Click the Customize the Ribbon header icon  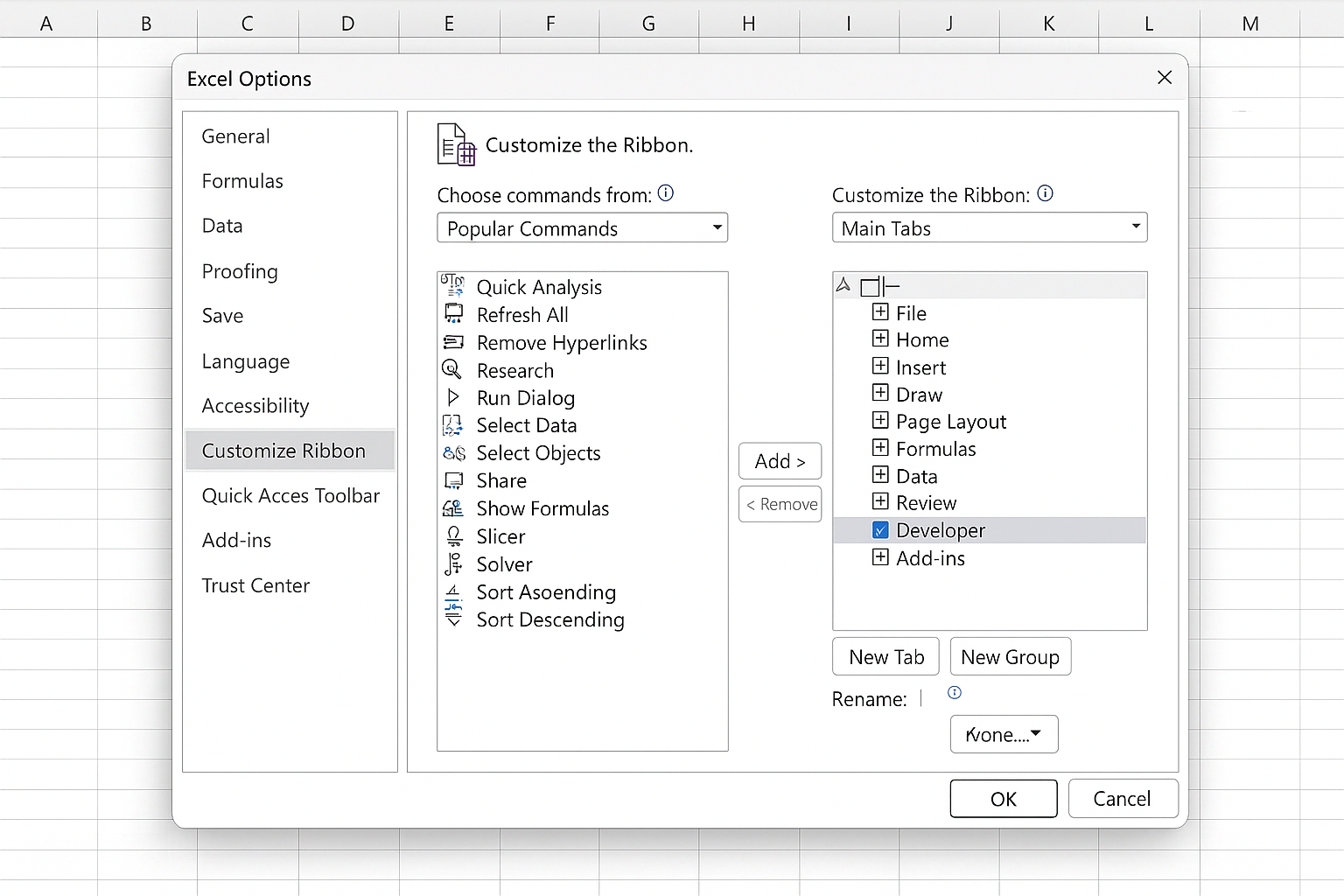[x=456, y=144]
